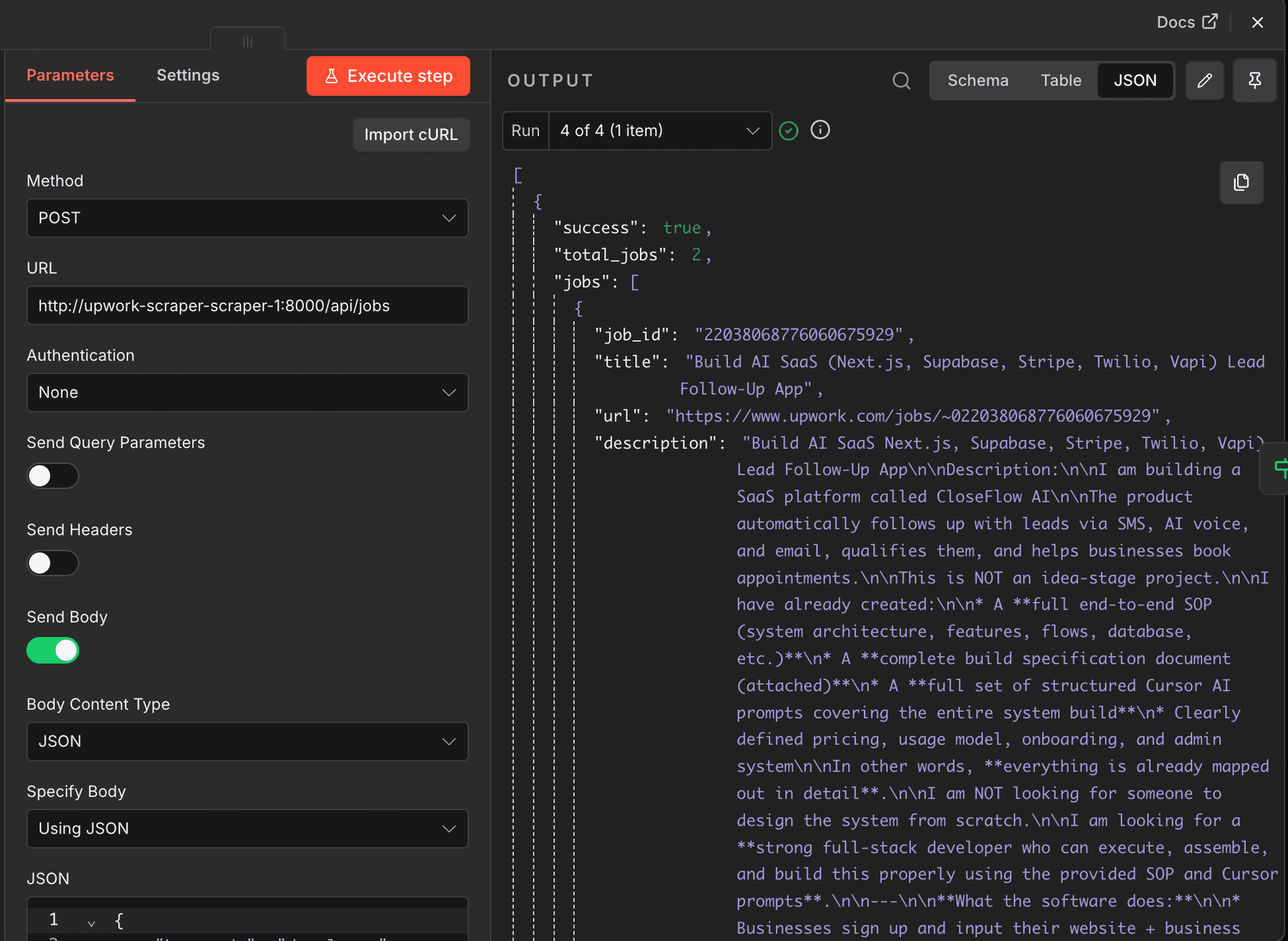Disable the Send Body toggle
Viewport: 1288px width, 941px height.
[x=52, y=650]
